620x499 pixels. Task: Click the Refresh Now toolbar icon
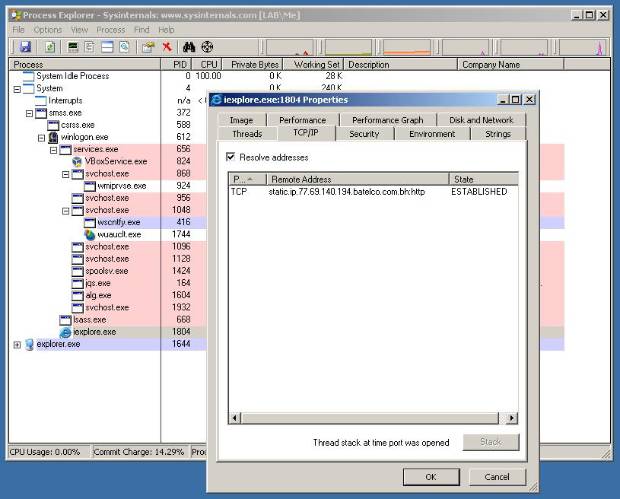49,47
